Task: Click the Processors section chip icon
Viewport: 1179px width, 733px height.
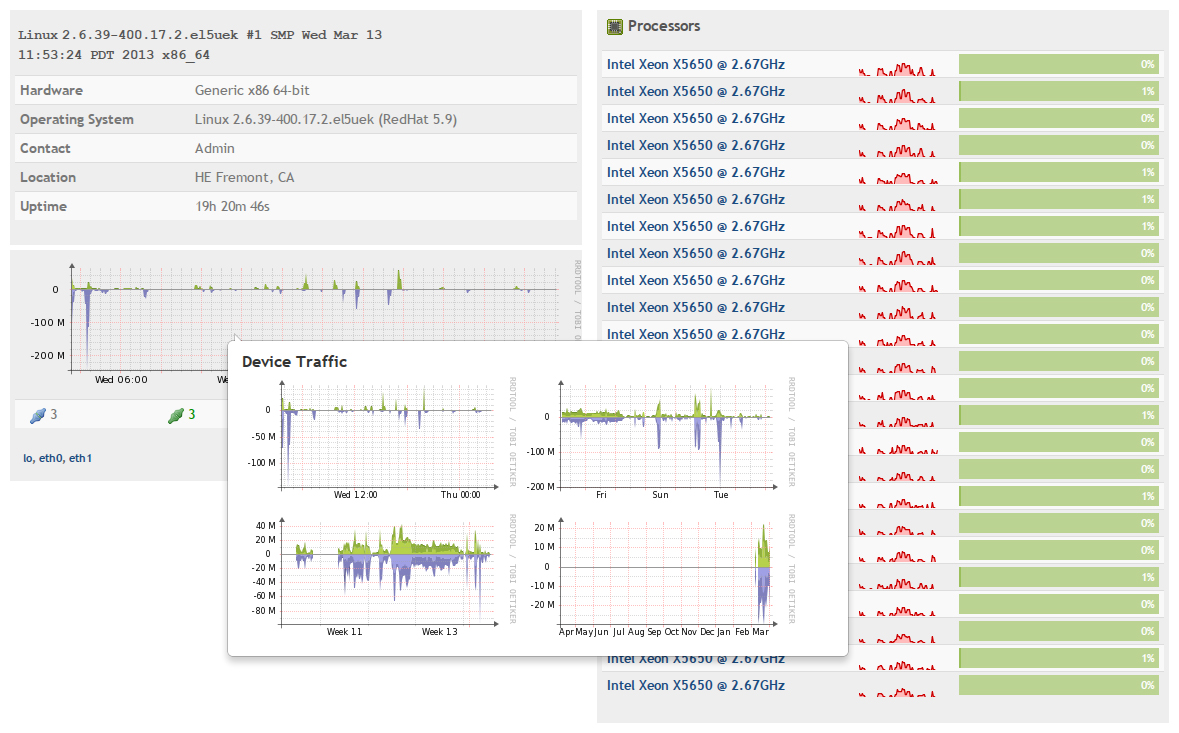Action: click(615, 26)
